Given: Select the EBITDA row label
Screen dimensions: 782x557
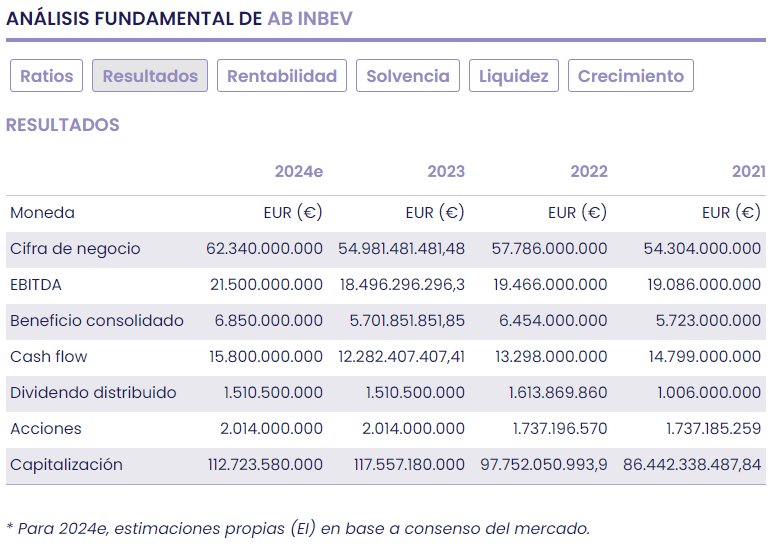Looking at the screenshot, I should coord(36,285).
